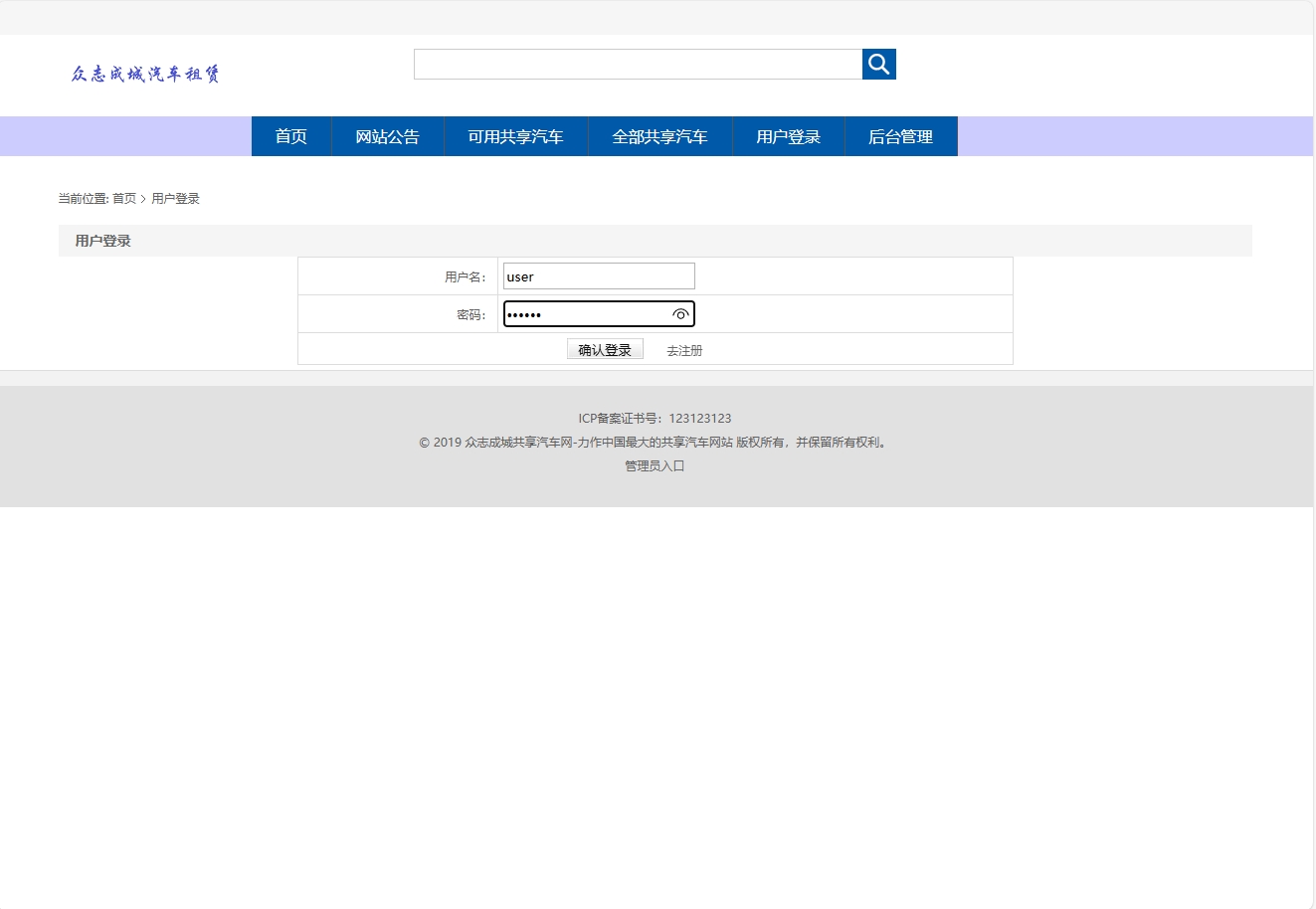
Task: Select 首页 in the navigation bar
Action: (x=290, y=136)
